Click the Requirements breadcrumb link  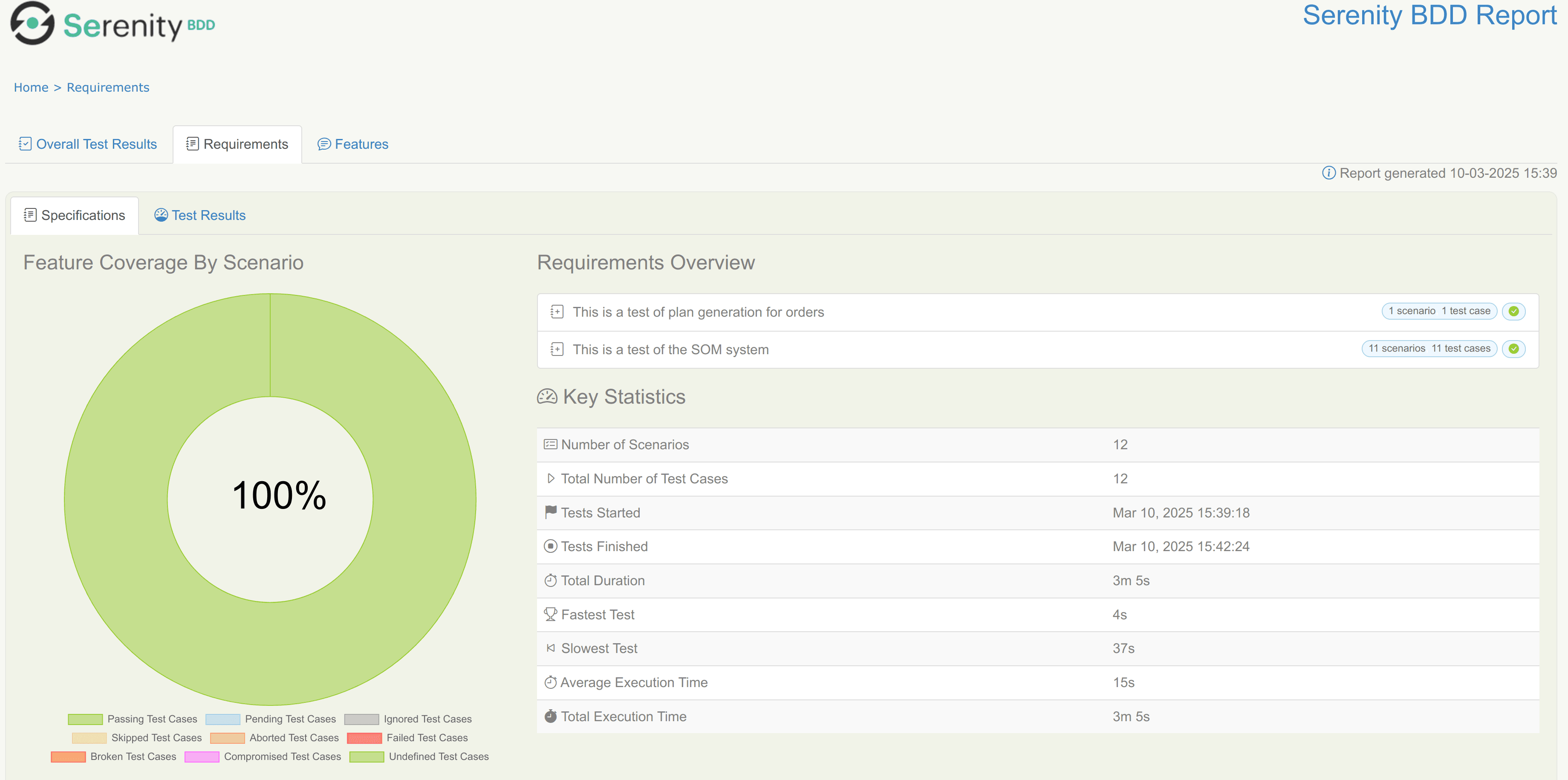pyautogui.click(x=108, y=88)
